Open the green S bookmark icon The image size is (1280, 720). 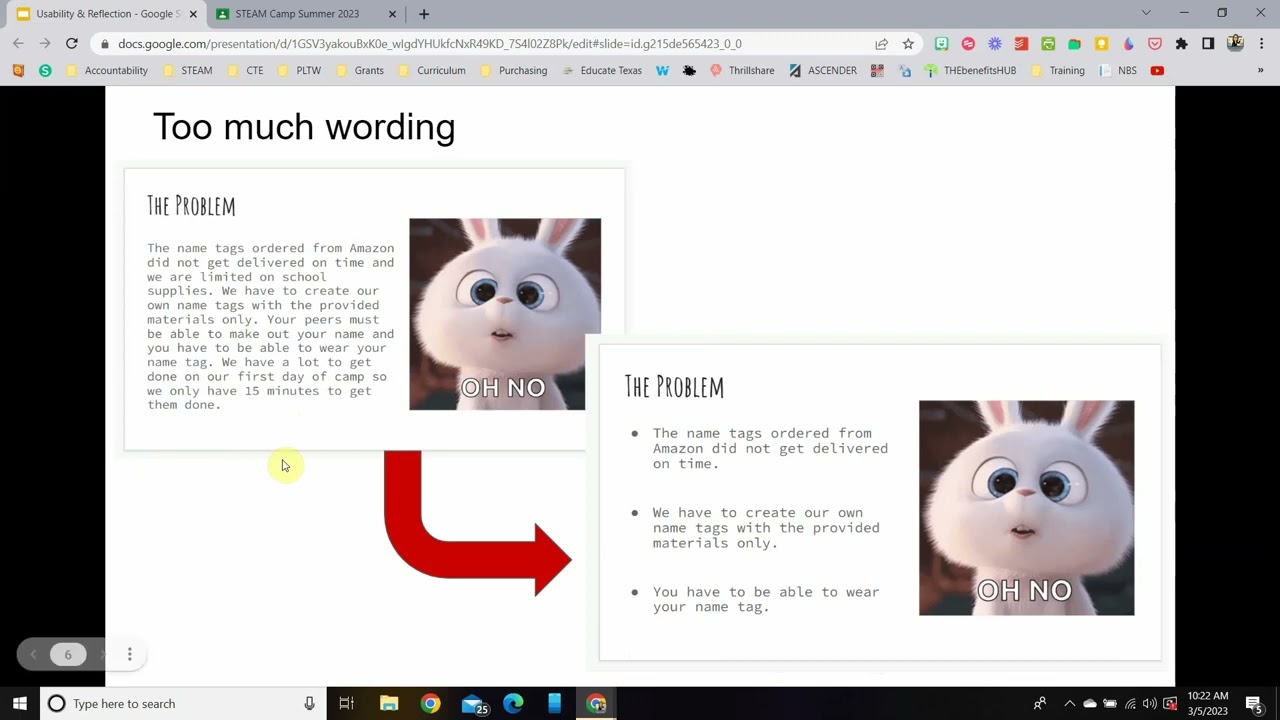tap(45, 71)
